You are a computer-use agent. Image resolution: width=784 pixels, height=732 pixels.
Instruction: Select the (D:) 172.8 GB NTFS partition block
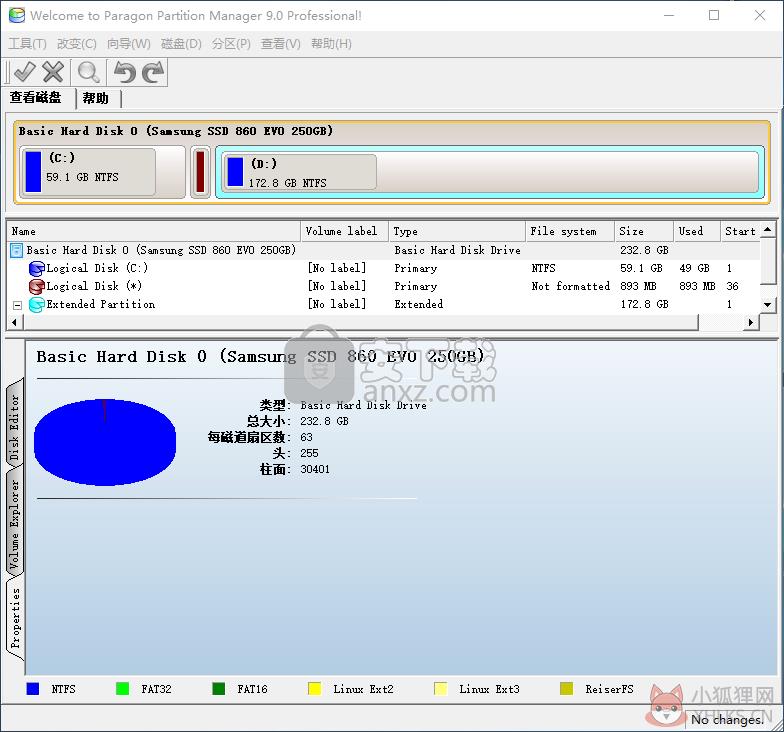490,172
